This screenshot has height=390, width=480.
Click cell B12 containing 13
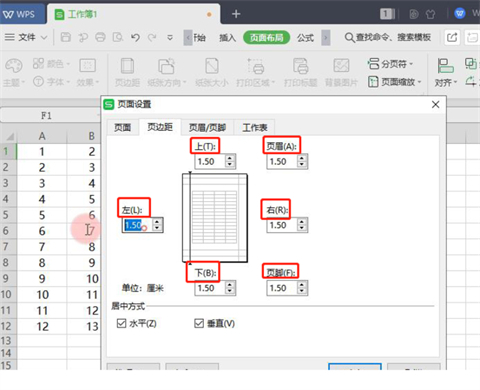pos(84,326)
